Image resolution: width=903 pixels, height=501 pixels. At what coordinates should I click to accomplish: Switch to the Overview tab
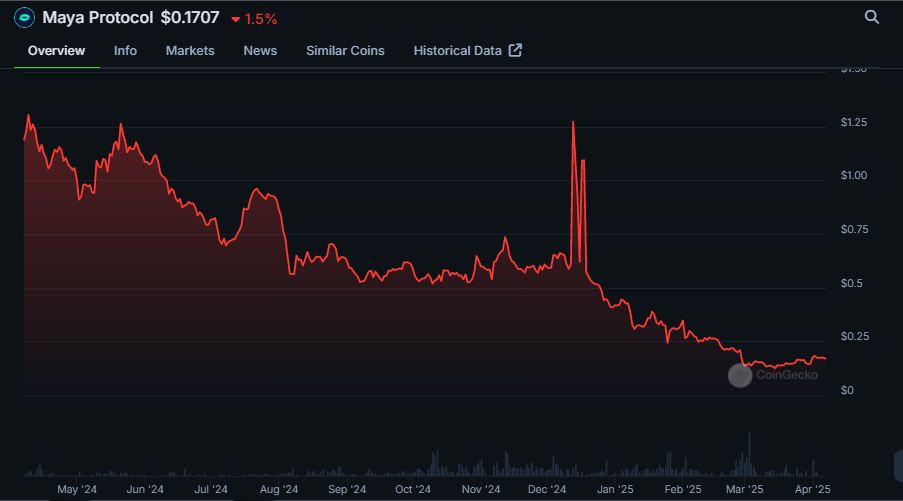[x=56, y=50]
